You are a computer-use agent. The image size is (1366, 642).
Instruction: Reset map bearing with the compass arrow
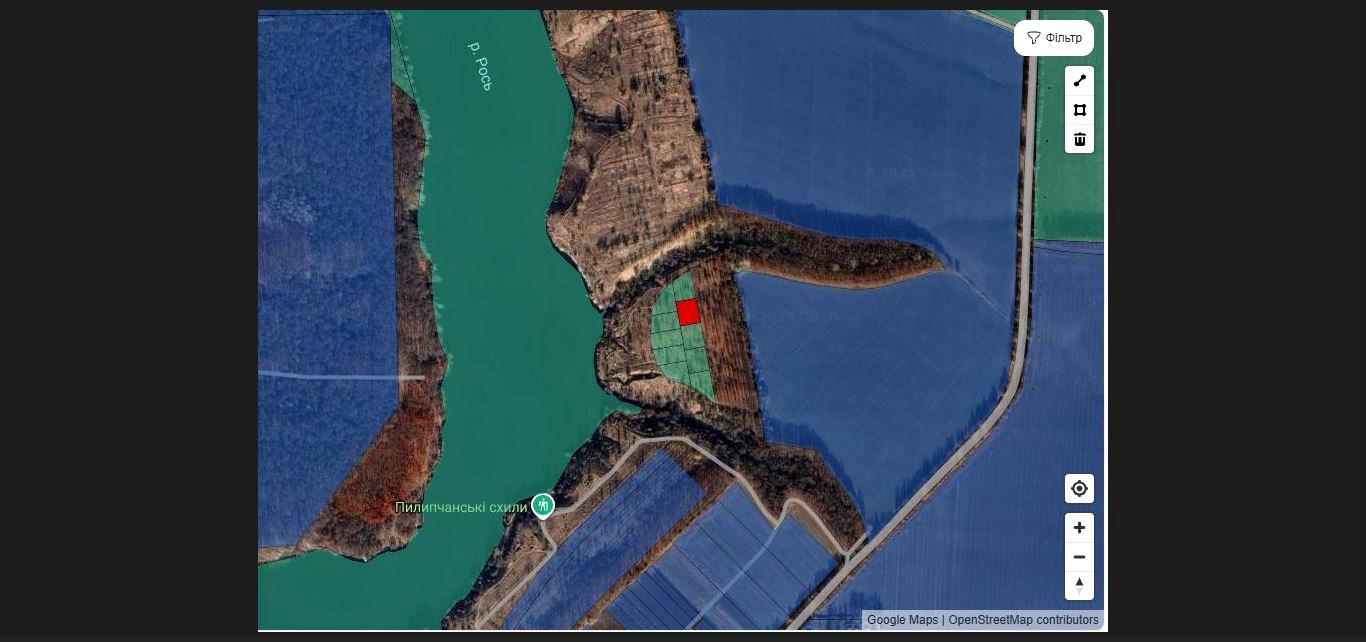(x=1079, y=585)
